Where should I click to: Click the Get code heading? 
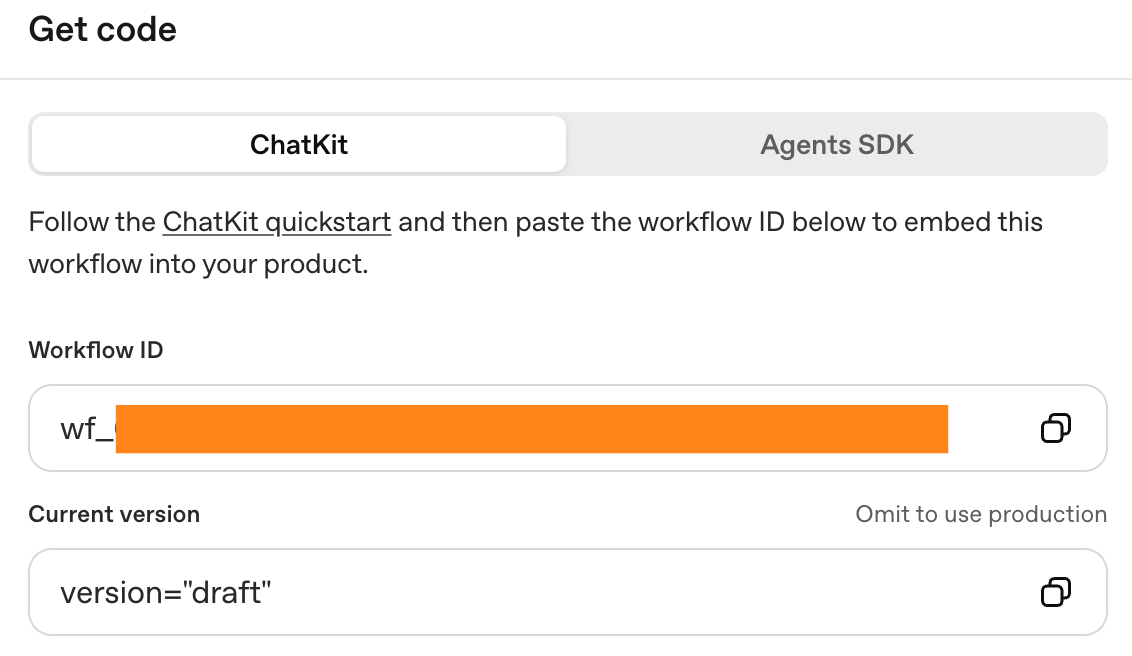click(103, 29)
